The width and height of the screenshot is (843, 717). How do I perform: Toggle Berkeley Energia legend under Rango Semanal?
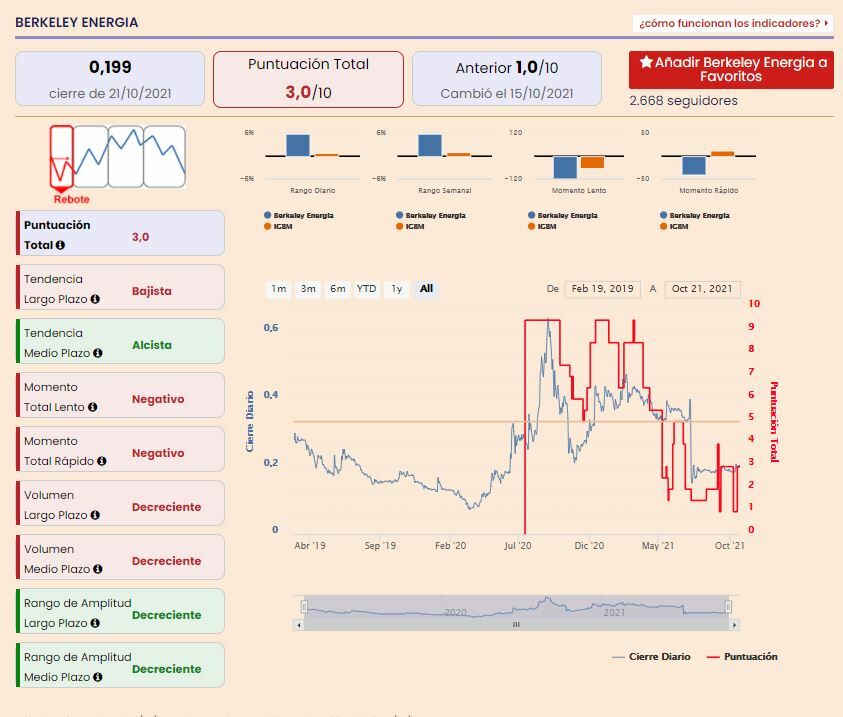pos(431,216)
